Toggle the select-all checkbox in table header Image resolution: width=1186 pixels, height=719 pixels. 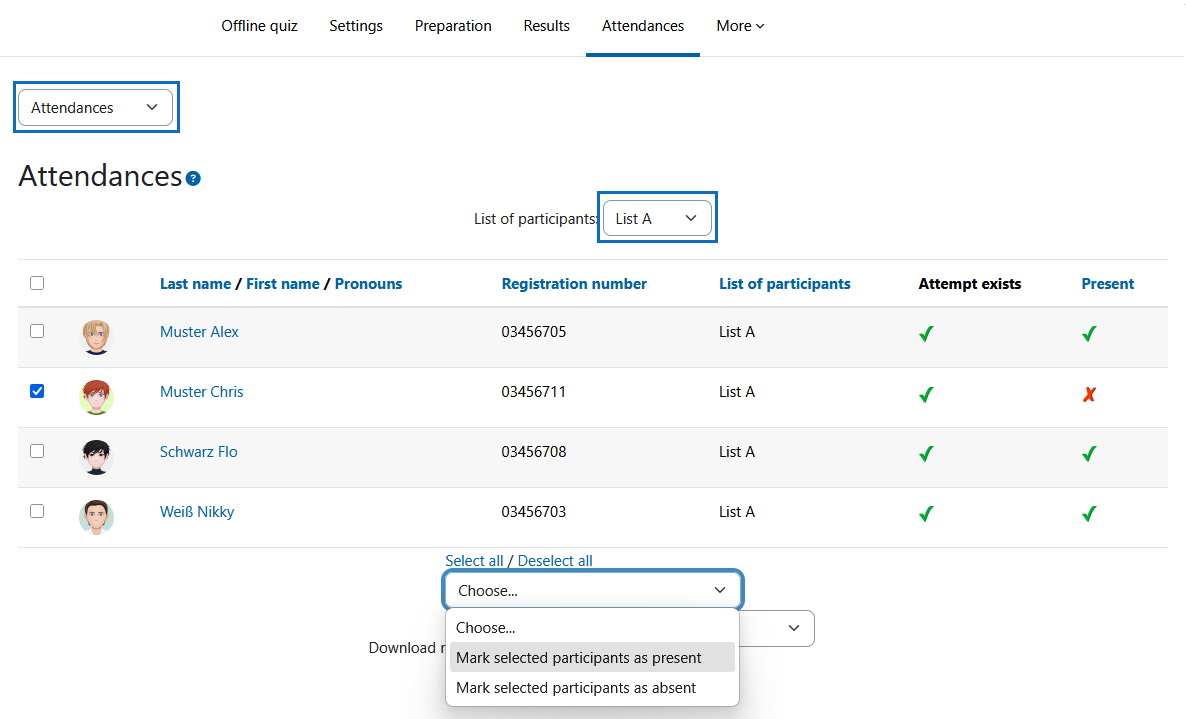(37, 283)
